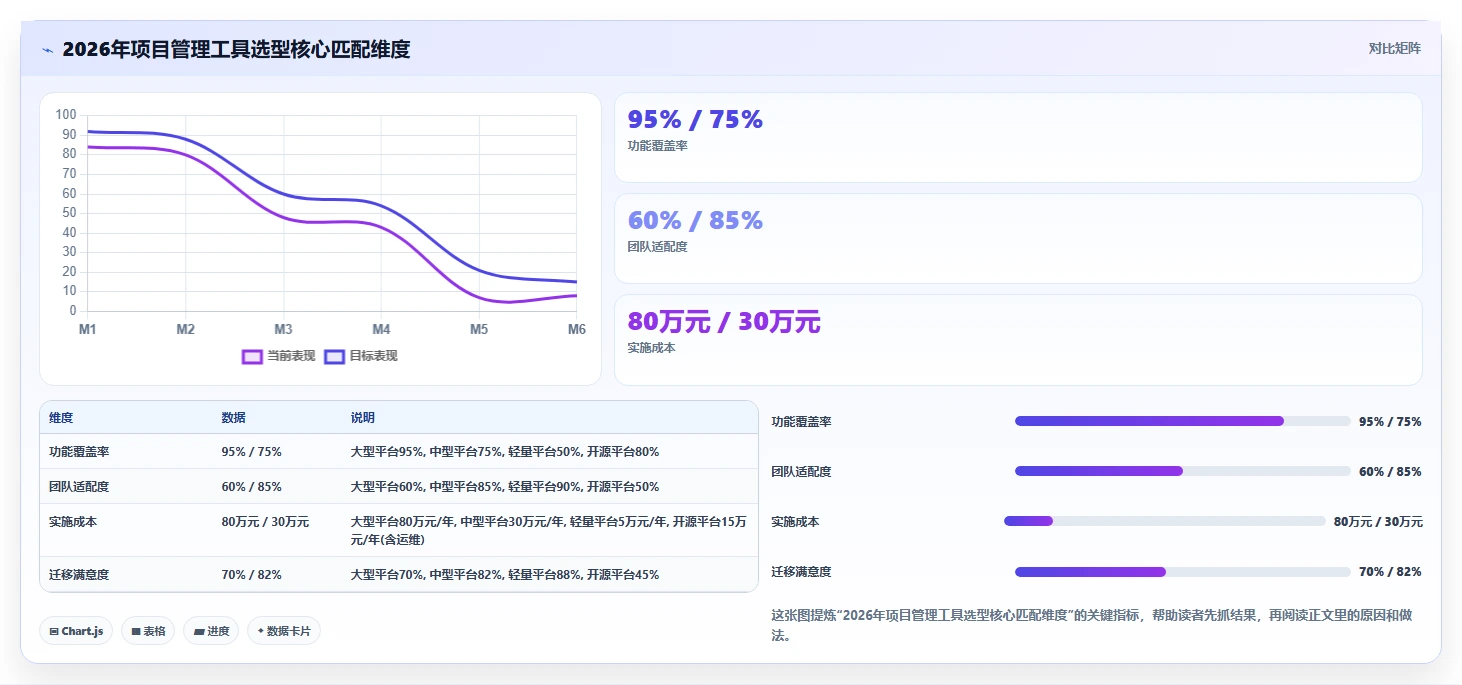Select the 迁移满意度 table row label
The image size is (1462, 685).
coord(79,575)
